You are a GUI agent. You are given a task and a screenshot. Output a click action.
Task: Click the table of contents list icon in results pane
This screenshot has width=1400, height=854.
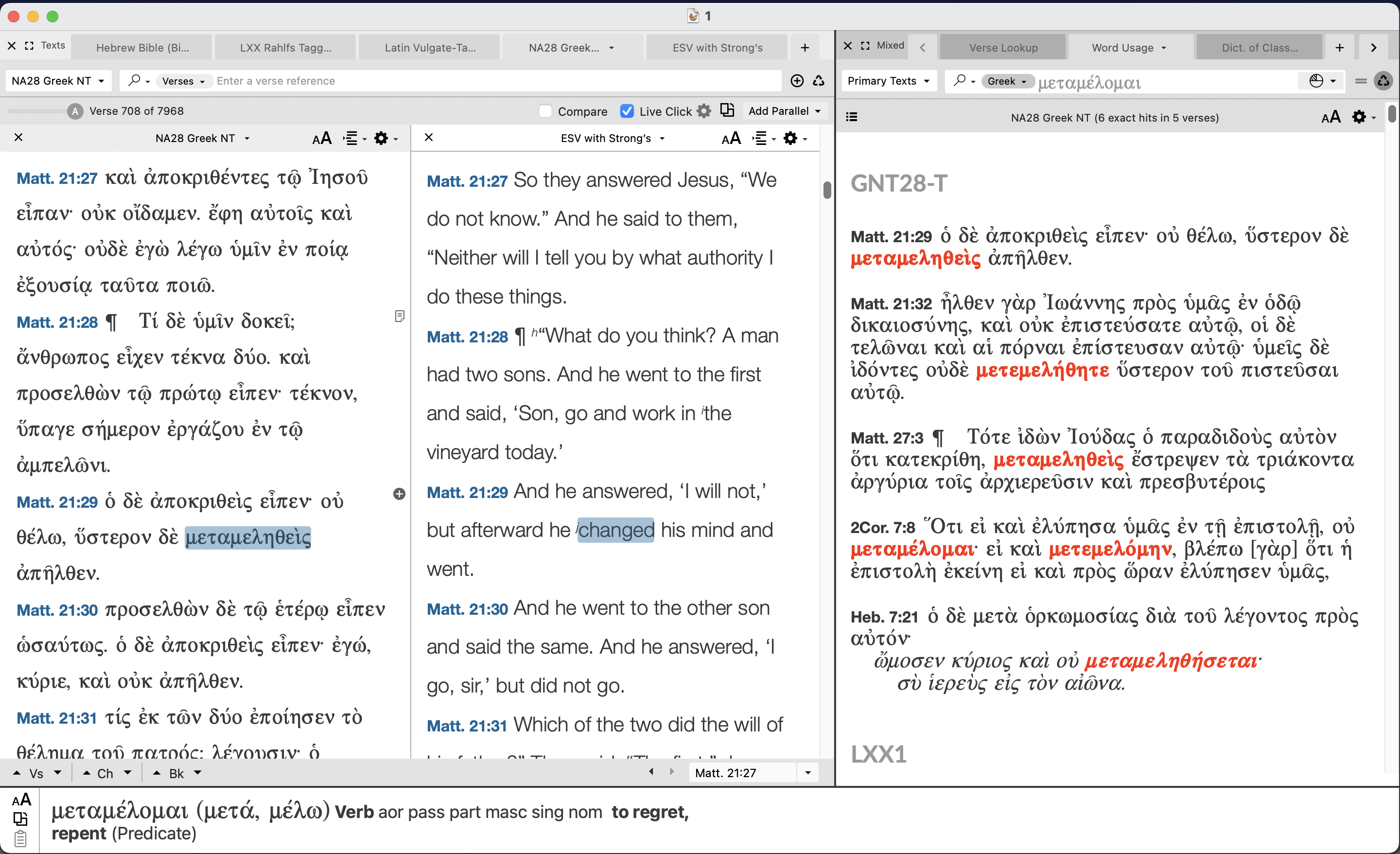(851, 117)
